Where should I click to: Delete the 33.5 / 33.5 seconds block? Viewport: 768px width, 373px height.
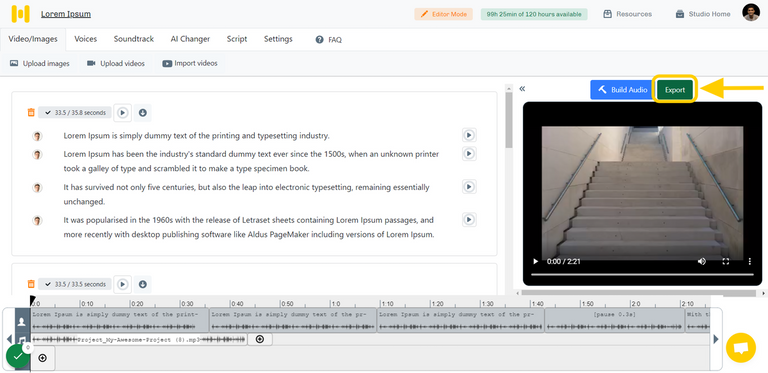coord(31,284)
